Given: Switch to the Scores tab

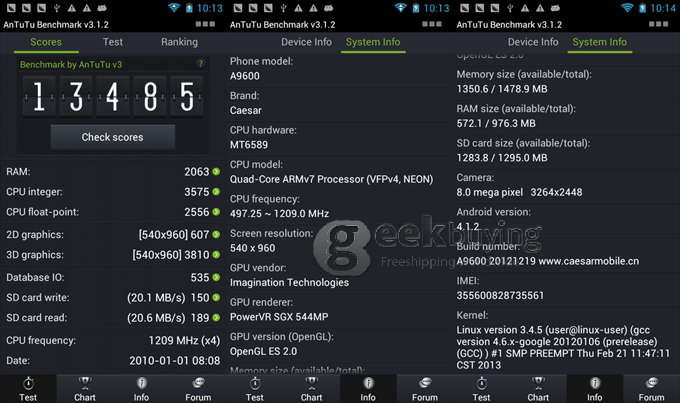Looking at the screenshot, I should coord(46,42).
